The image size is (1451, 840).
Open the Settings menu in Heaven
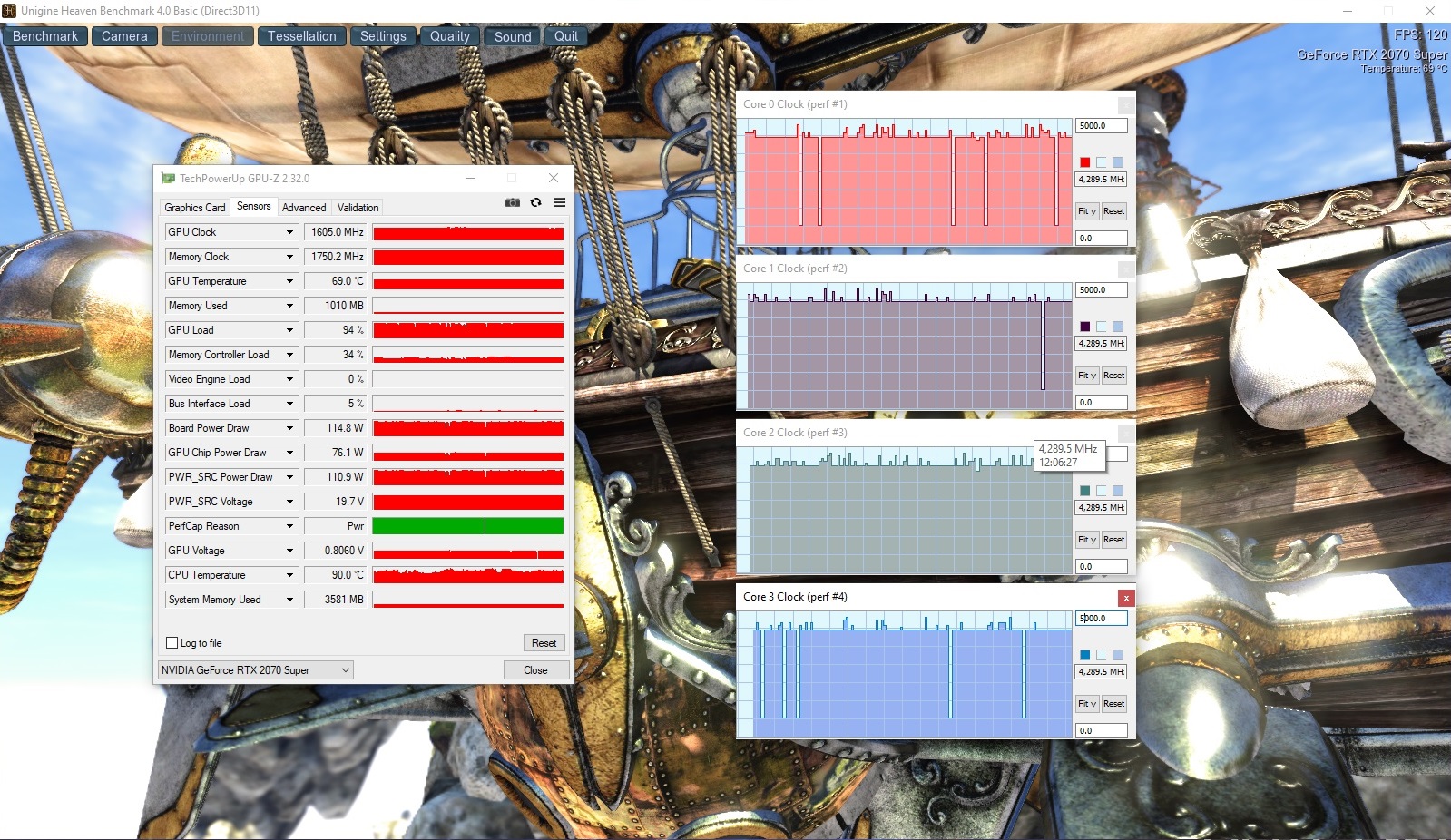[x=383, y=36]
